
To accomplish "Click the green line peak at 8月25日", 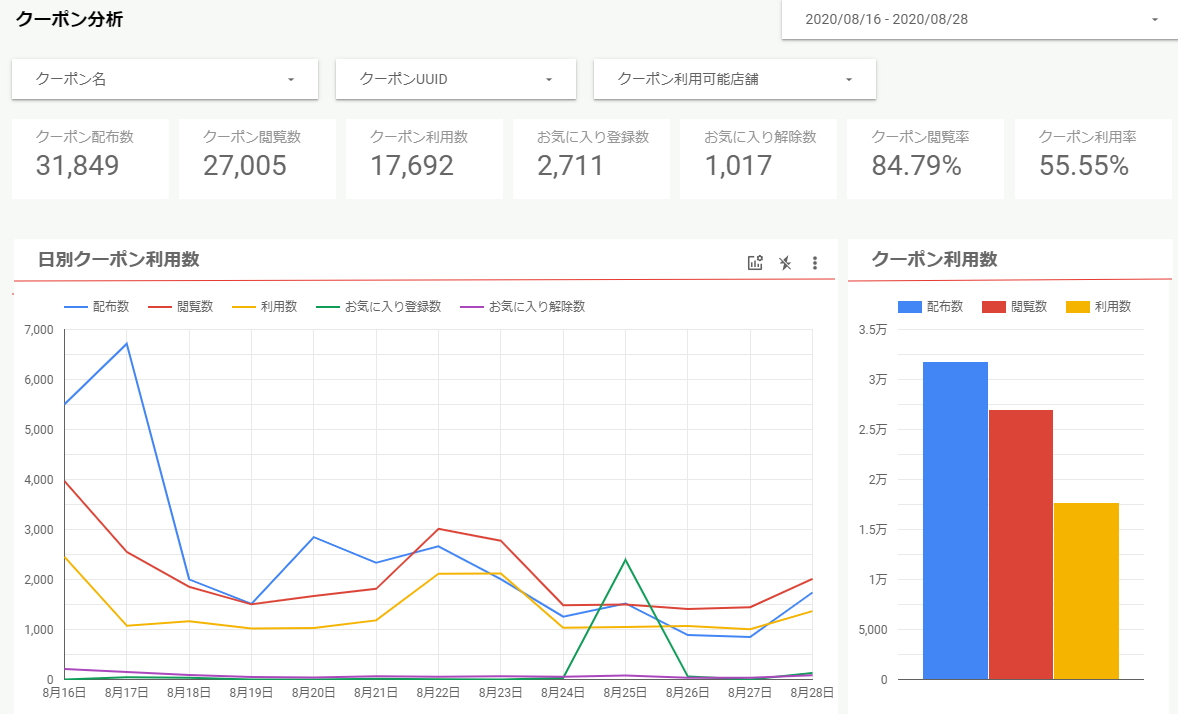I will (x=625, y=559).
